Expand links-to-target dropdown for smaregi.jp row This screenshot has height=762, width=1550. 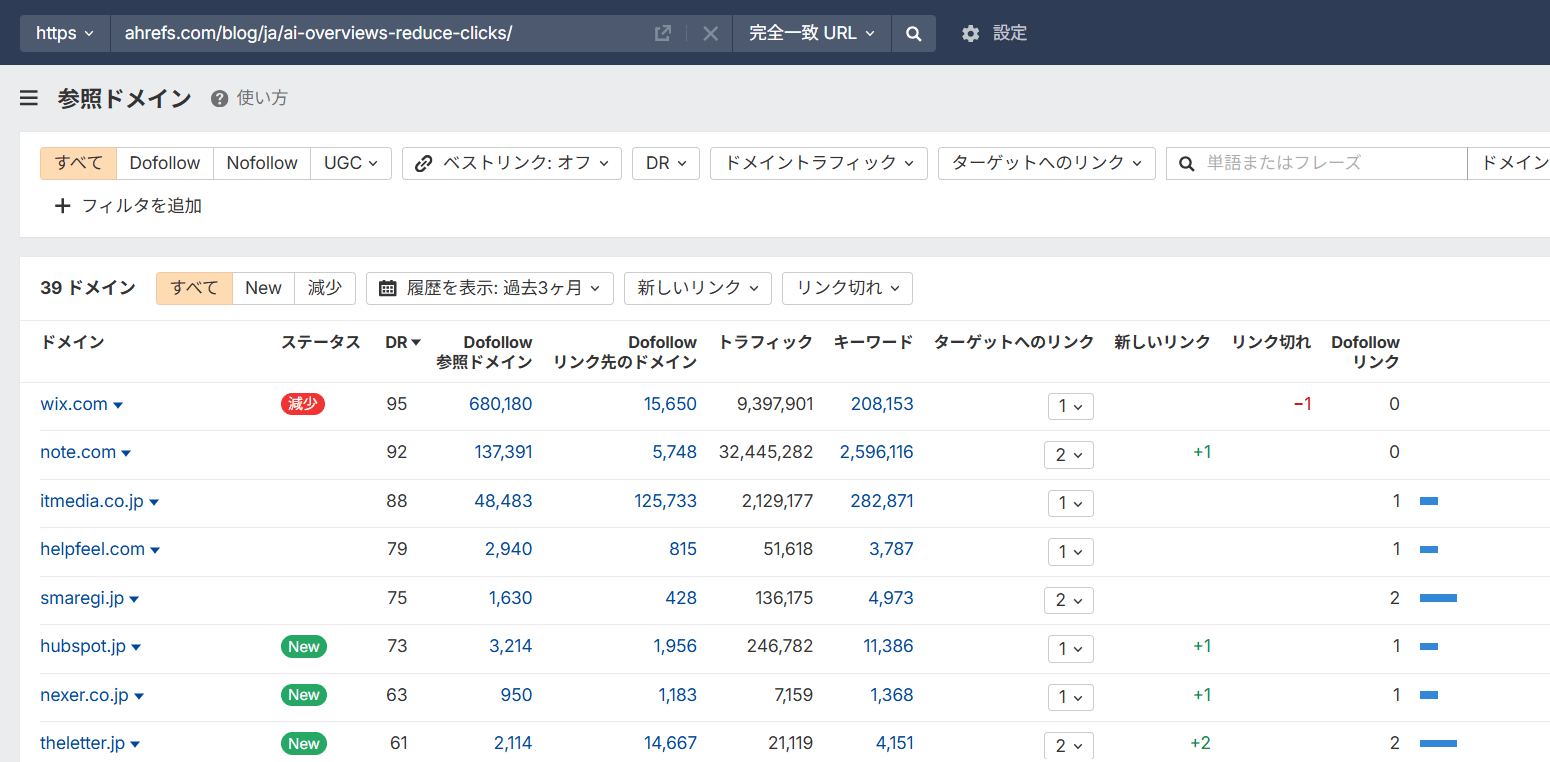pyautogui.click(x=1069, y=600)
